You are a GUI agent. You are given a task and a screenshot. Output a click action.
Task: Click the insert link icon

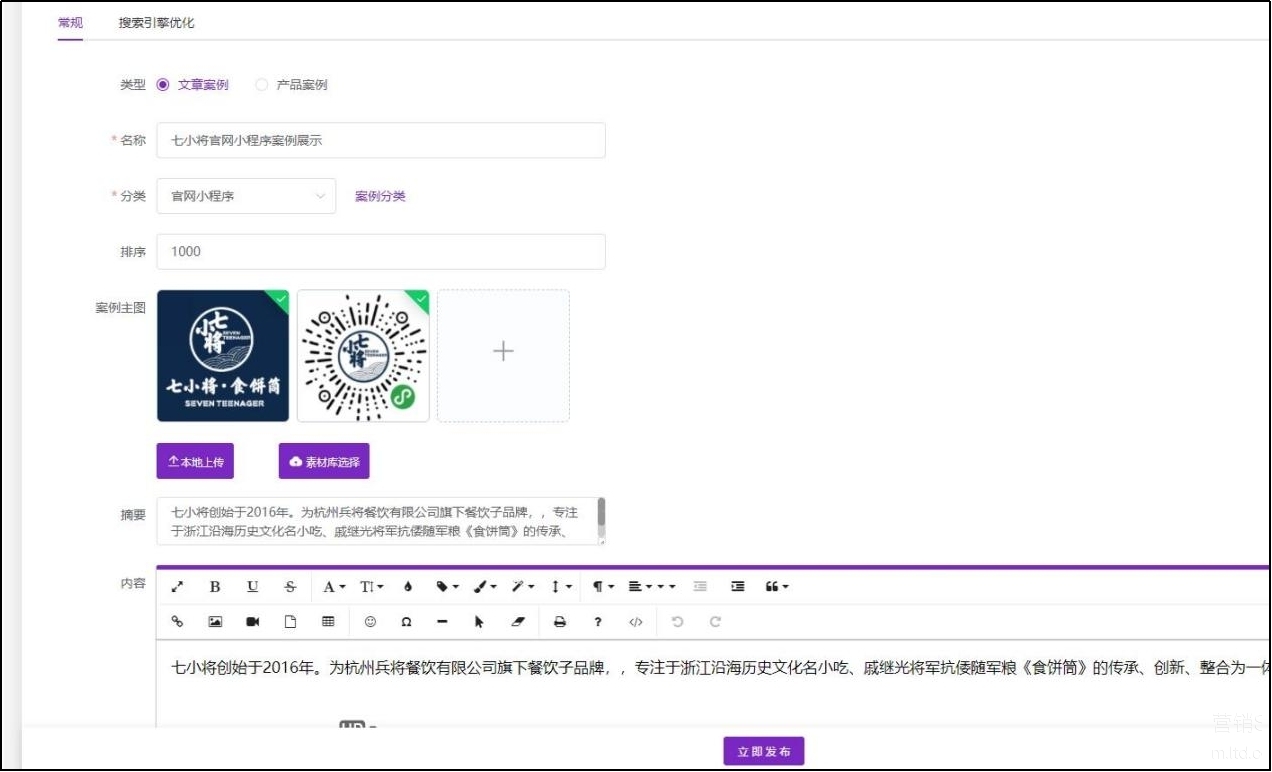tap(178, 622)
